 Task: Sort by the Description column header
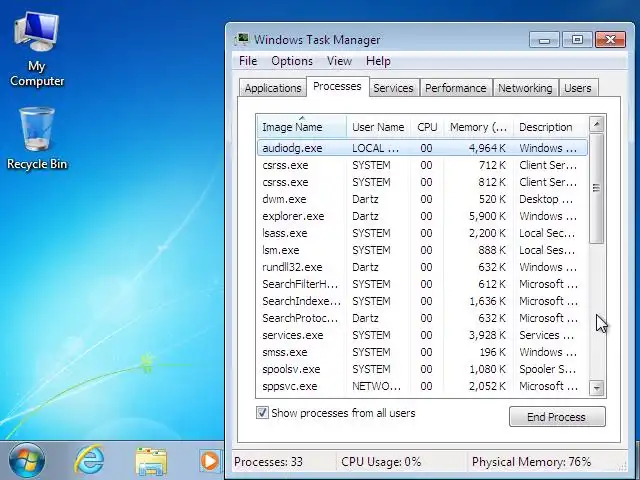click(550, 127)
